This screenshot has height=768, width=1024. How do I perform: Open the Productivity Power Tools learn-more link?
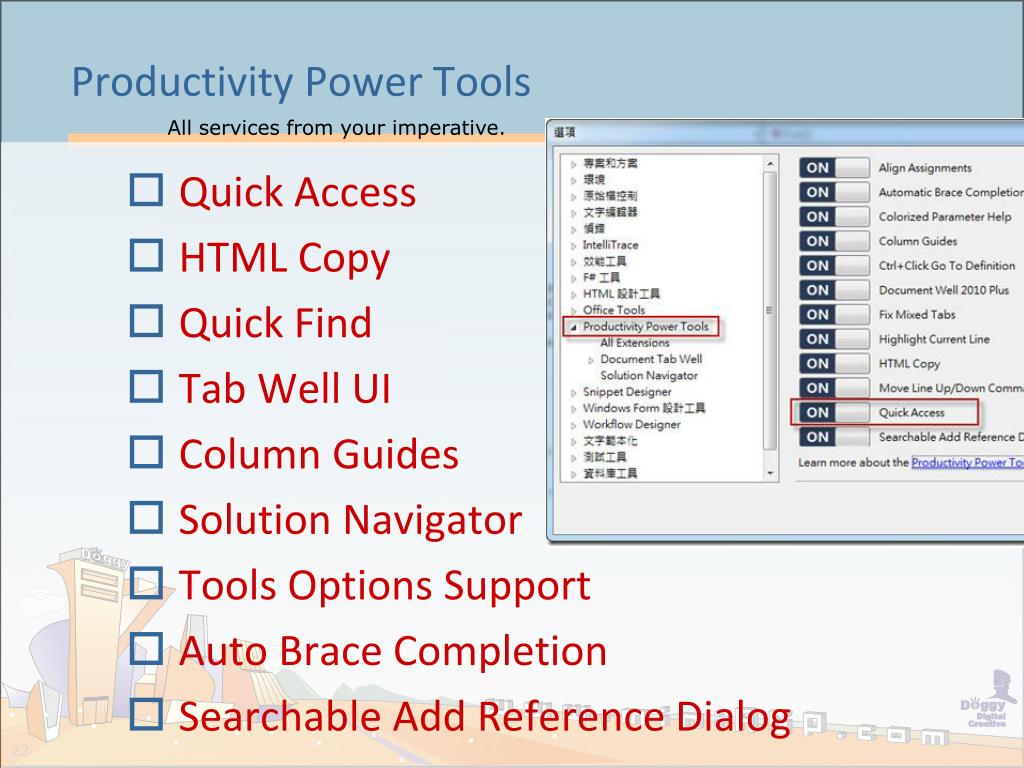coord(967,462)
